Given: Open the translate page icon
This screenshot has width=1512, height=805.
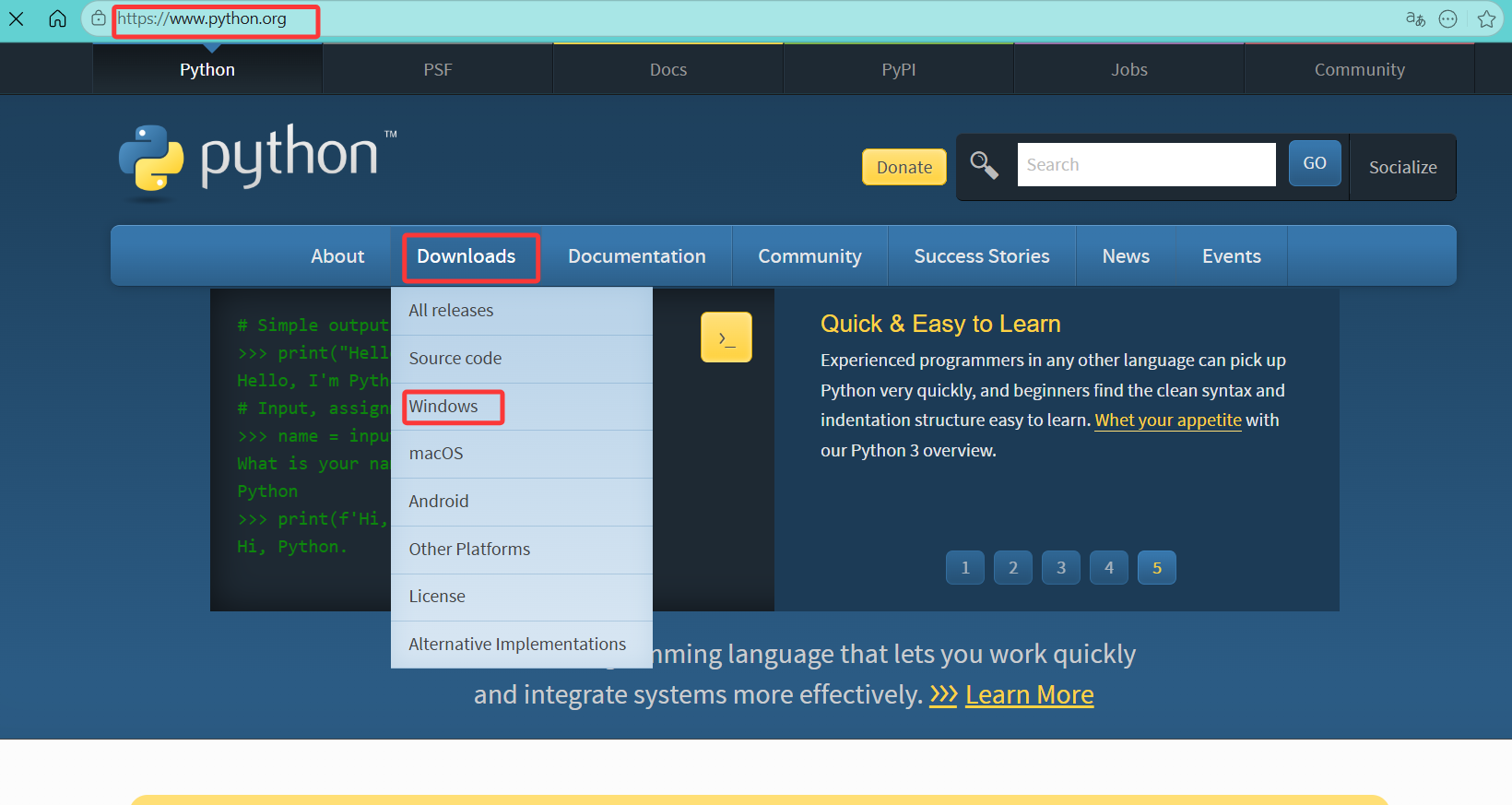Looking at the screenshot, I should (1415, 18).
